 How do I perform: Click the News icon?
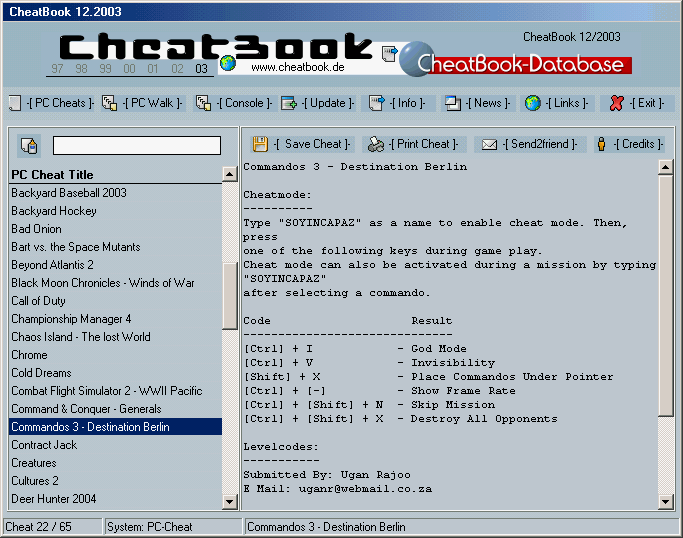453,103
